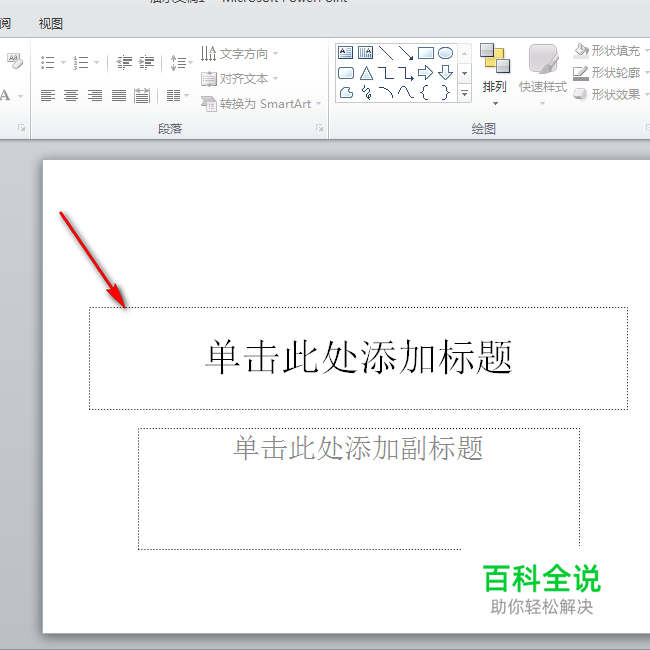
Task: Increase list indent level
Action: pyautogui.click(x=146, y=63)
